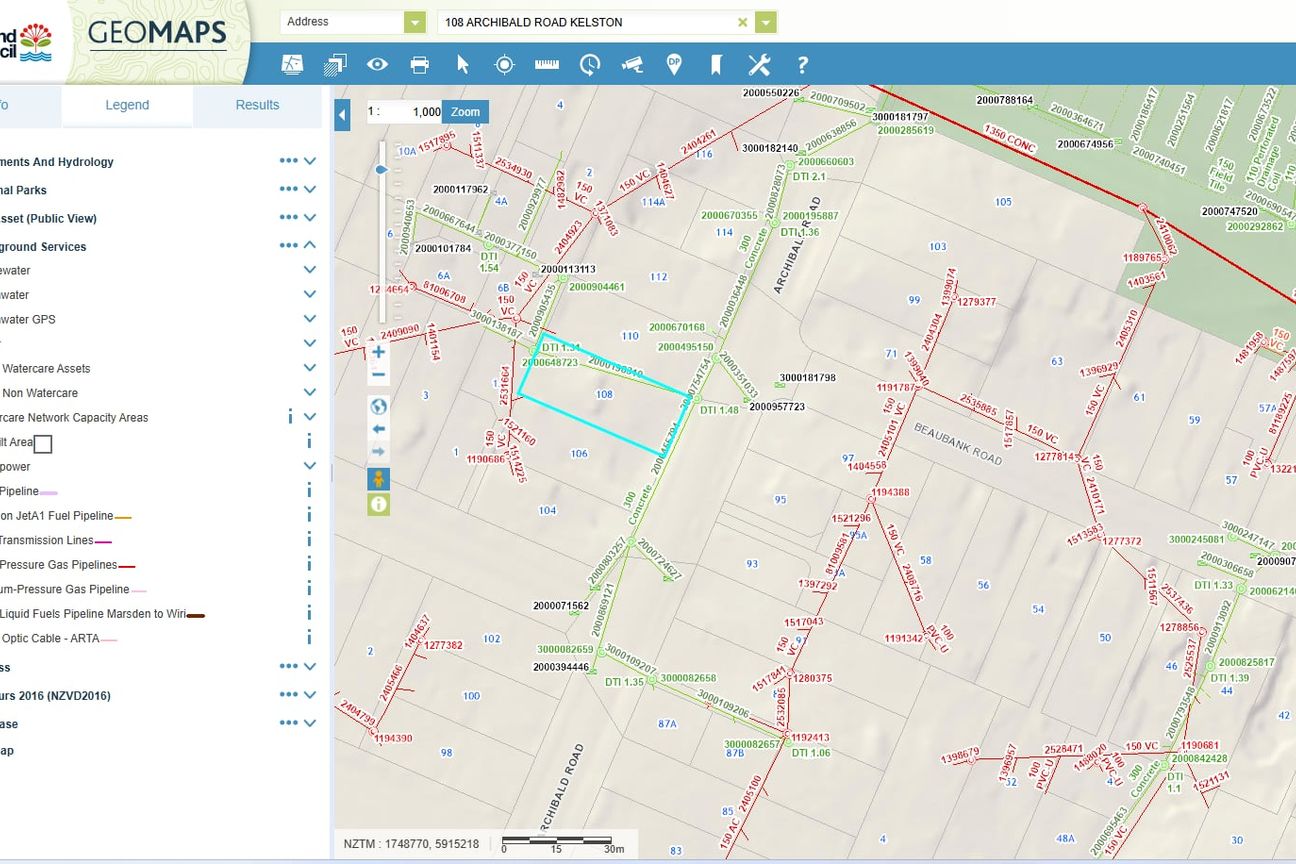Expand the Catchments And Hydrology group

pos(310,161)
